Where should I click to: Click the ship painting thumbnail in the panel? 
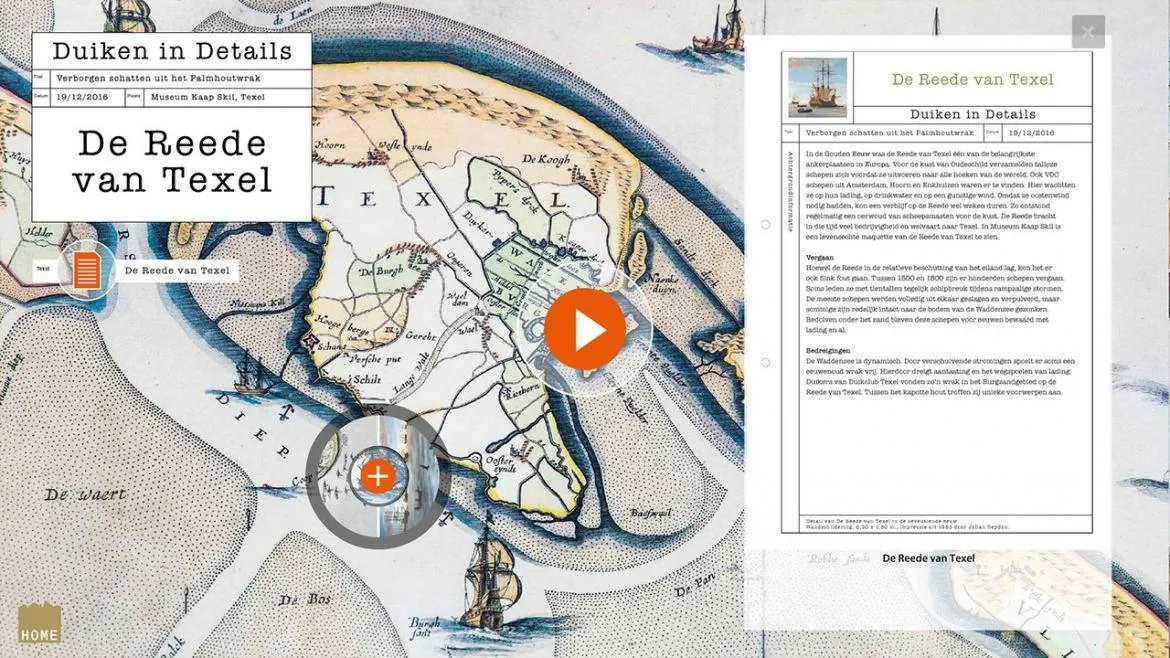(817, 88)
